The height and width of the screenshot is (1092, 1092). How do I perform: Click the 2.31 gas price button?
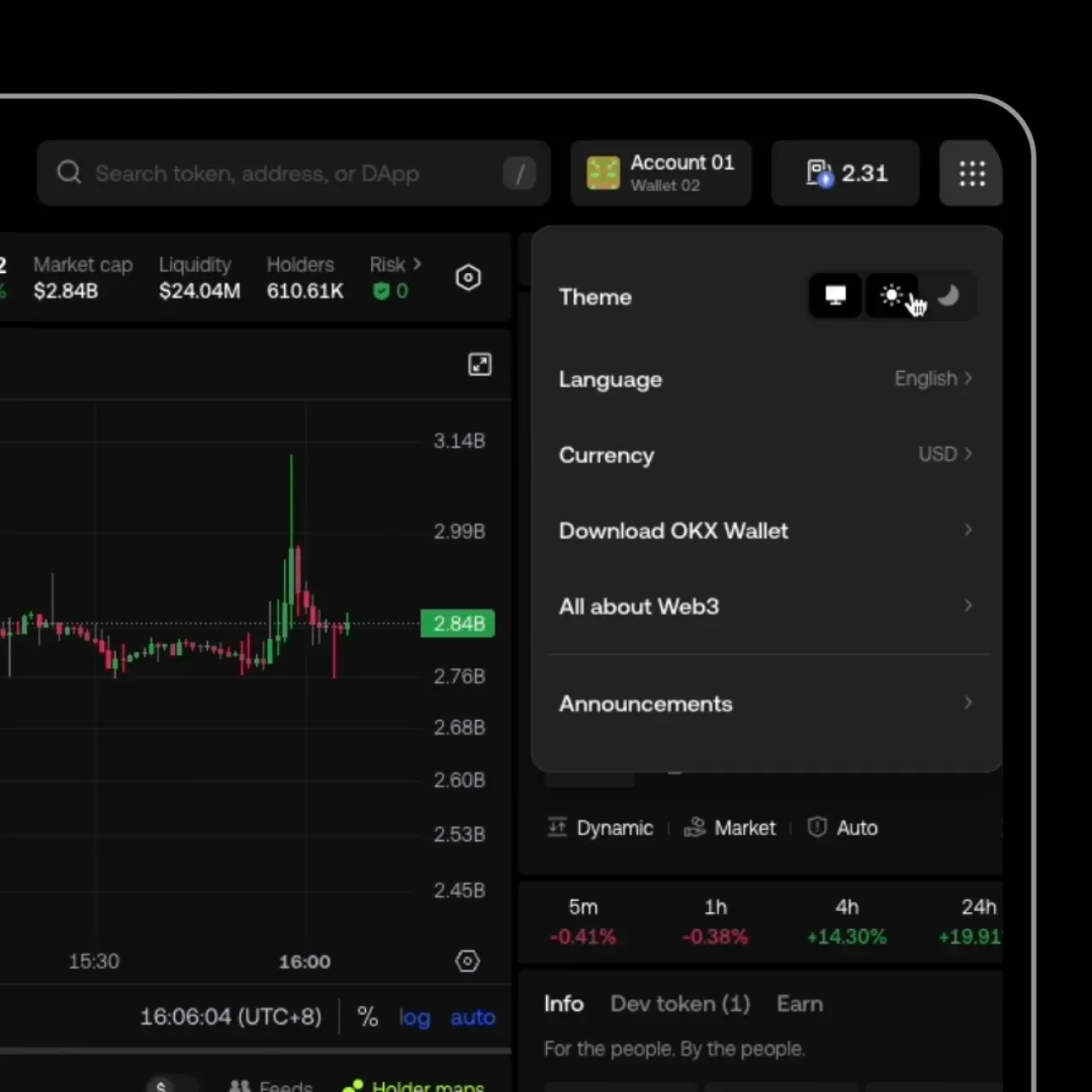pyautogui.click(x=845, y=173)
